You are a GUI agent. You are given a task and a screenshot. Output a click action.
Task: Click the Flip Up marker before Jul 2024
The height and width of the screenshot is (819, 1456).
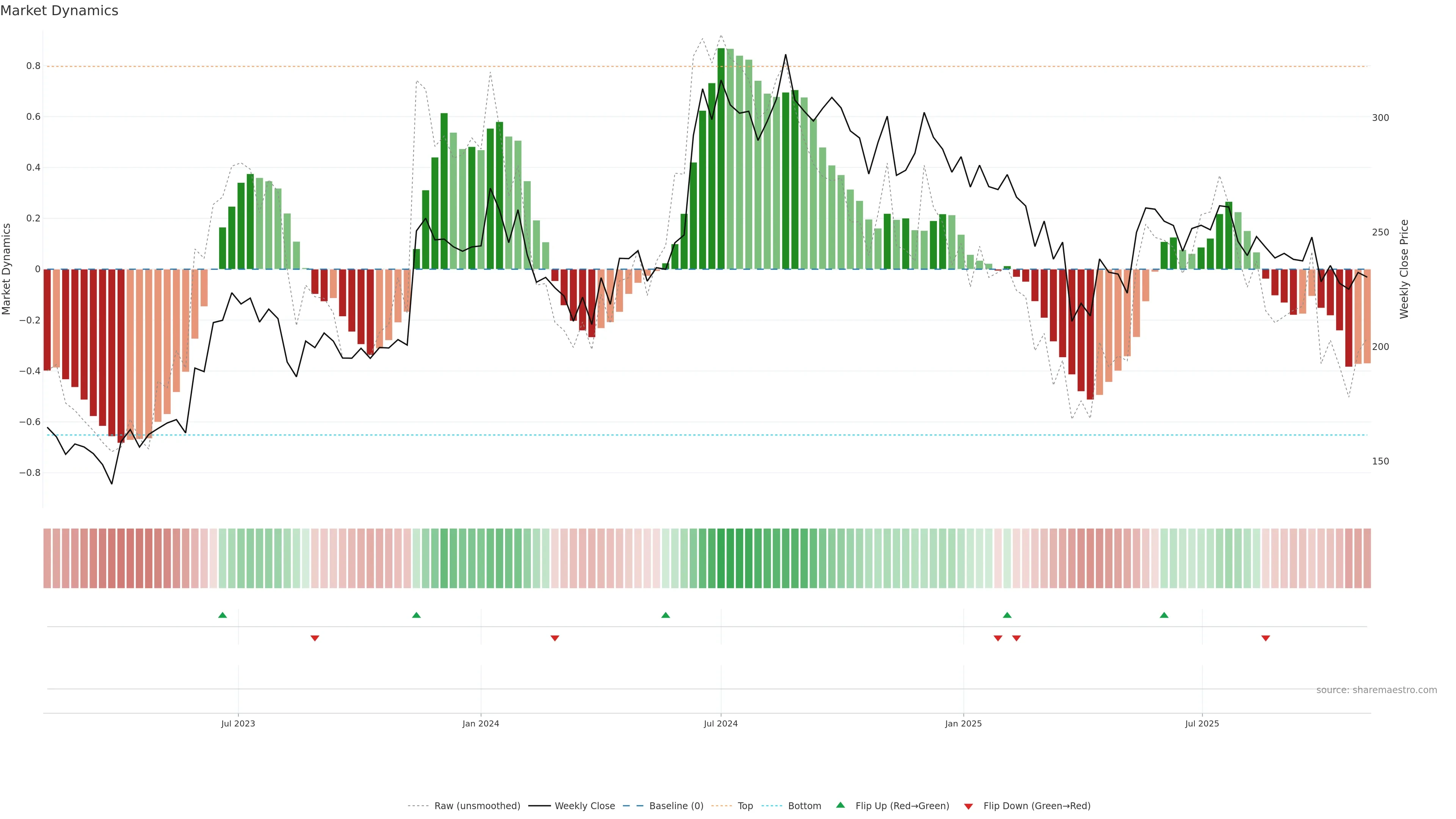665,615
